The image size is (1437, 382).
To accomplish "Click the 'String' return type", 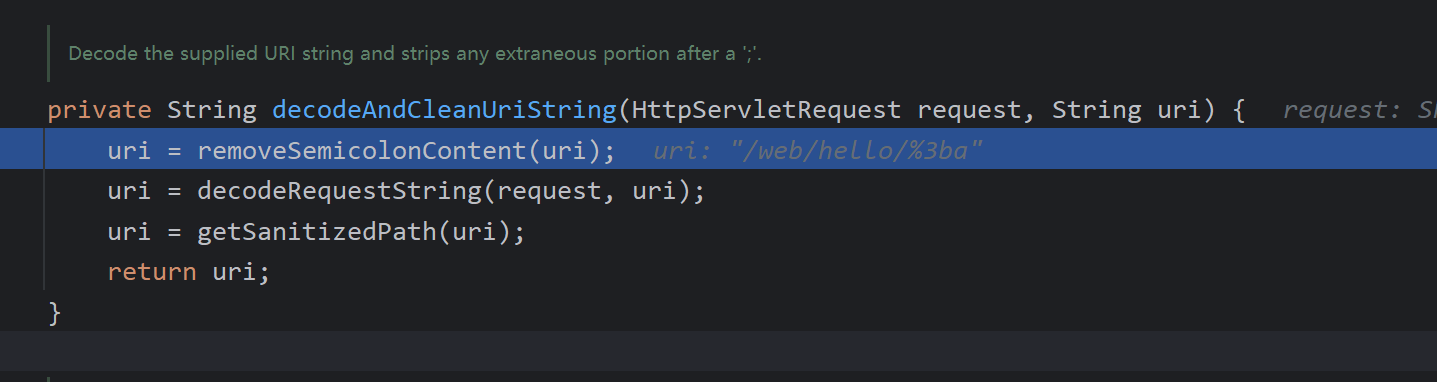I will tap(211, 110).
